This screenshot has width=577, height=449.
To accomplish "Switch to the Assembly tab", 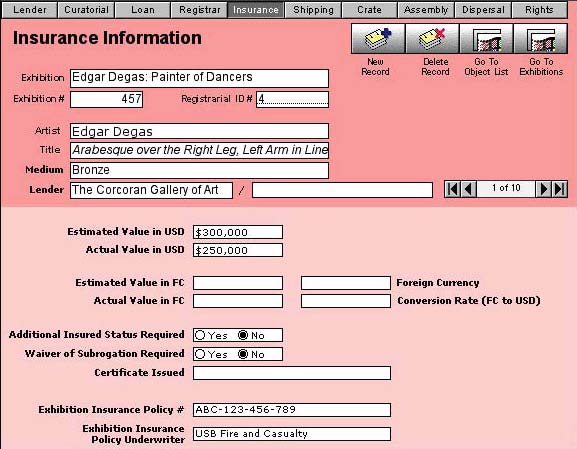I will 426,10.
